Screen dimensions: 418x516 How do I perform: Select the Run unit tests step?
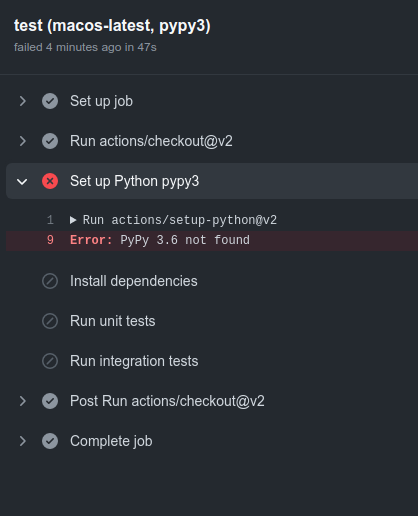click(113, 321)
